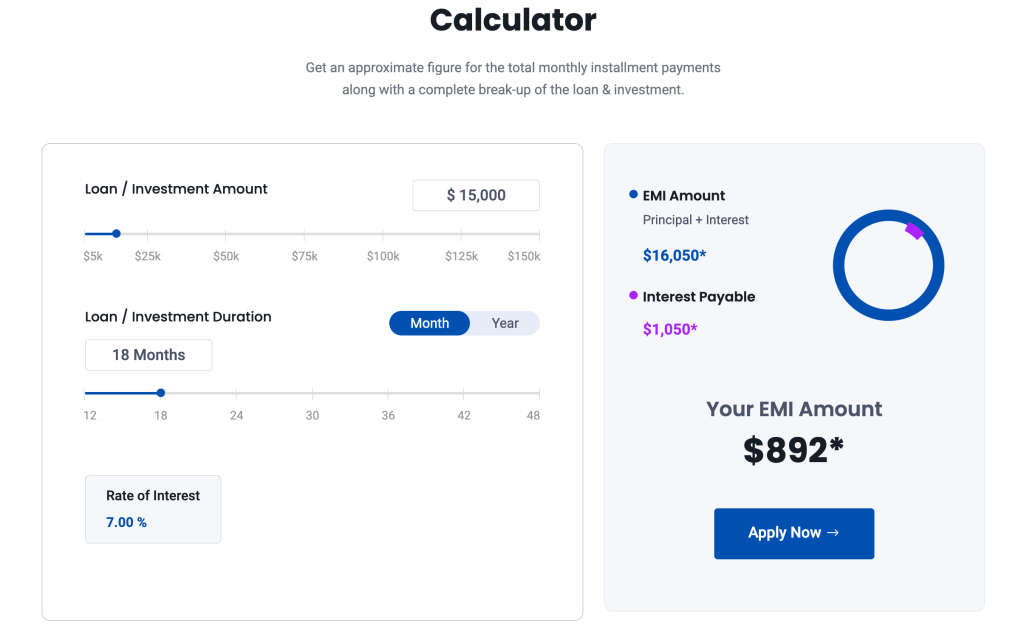Set duration slider to 36 months
Image resolution: width=1024 pixels, height=637 pixels.
388,393
